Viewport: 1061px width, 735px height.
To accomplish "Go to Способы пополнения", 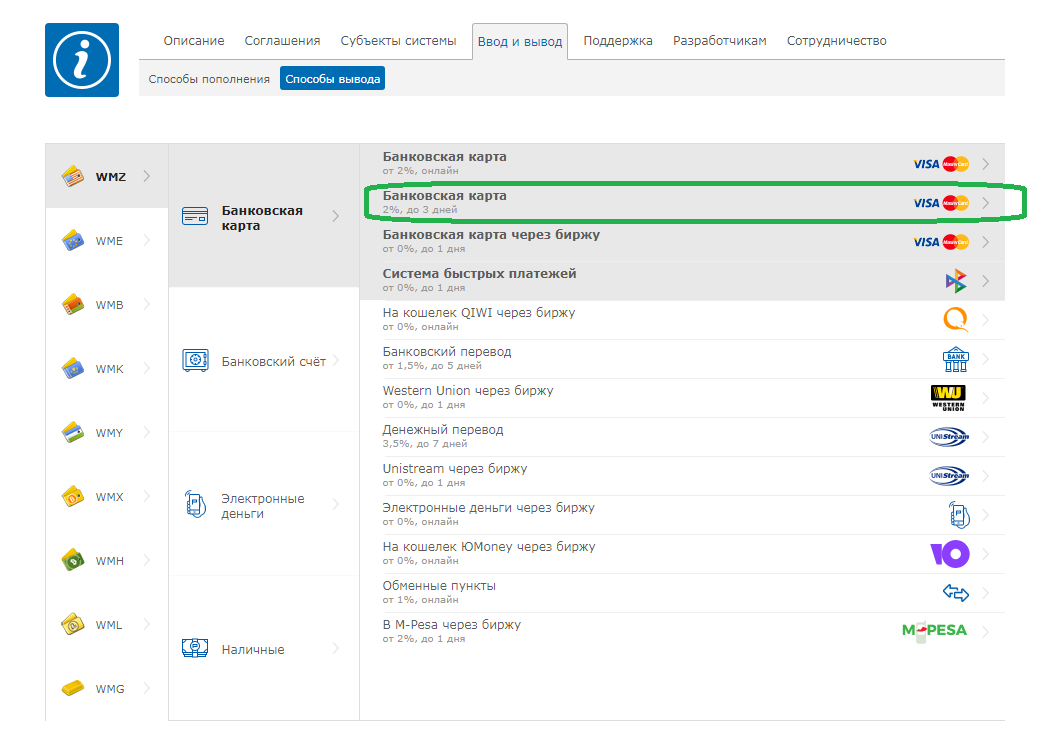I will click(x=209, y=79).
